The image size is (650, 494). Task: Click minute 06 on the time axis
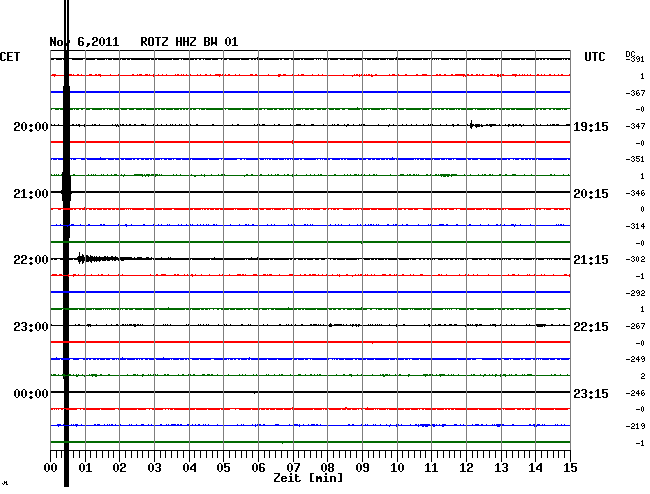258,467
